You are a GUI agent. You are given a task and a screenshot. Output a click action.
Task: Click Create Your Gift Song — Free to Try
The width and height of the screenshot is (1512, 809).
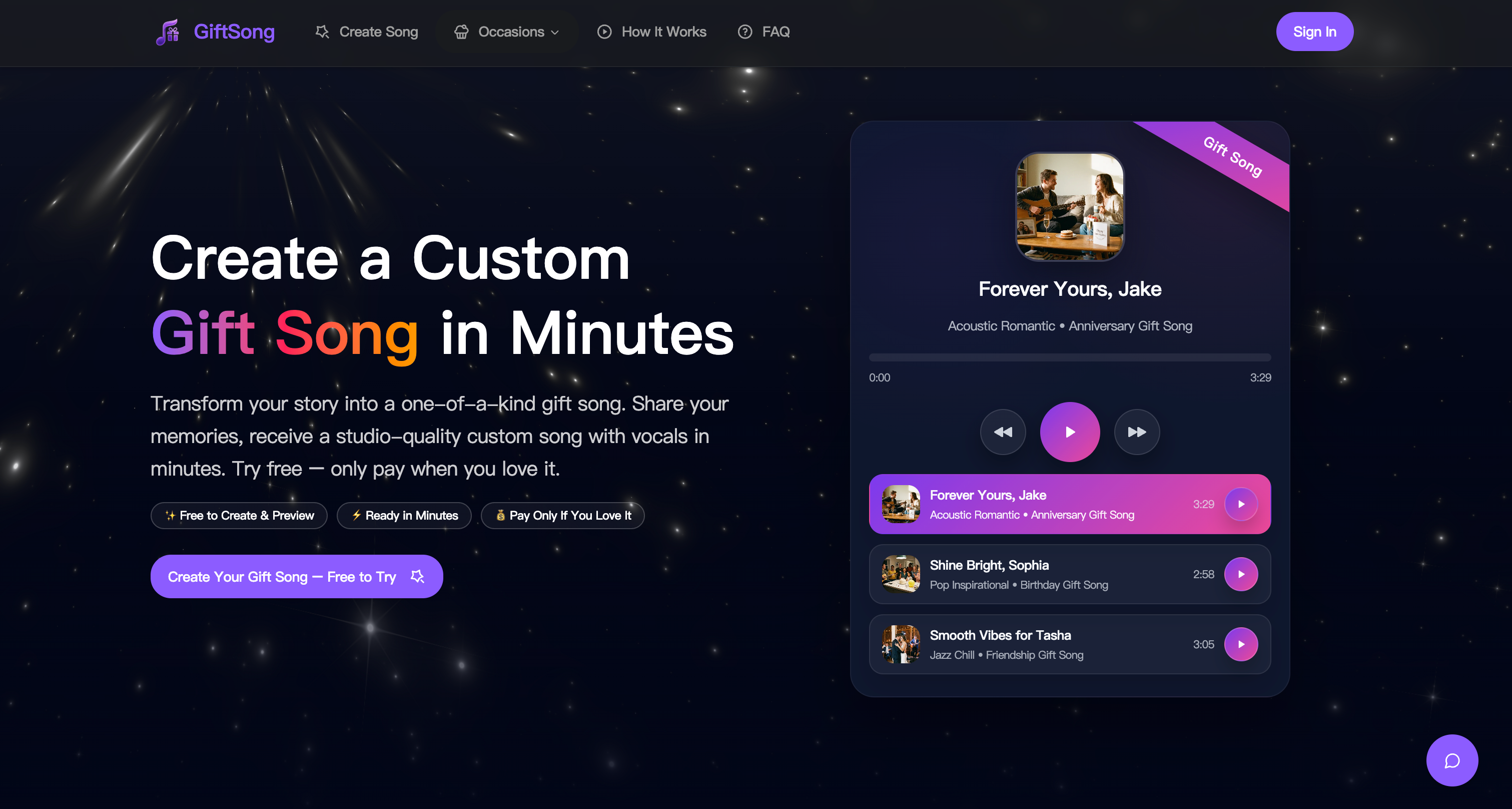(x=296, y=577)
